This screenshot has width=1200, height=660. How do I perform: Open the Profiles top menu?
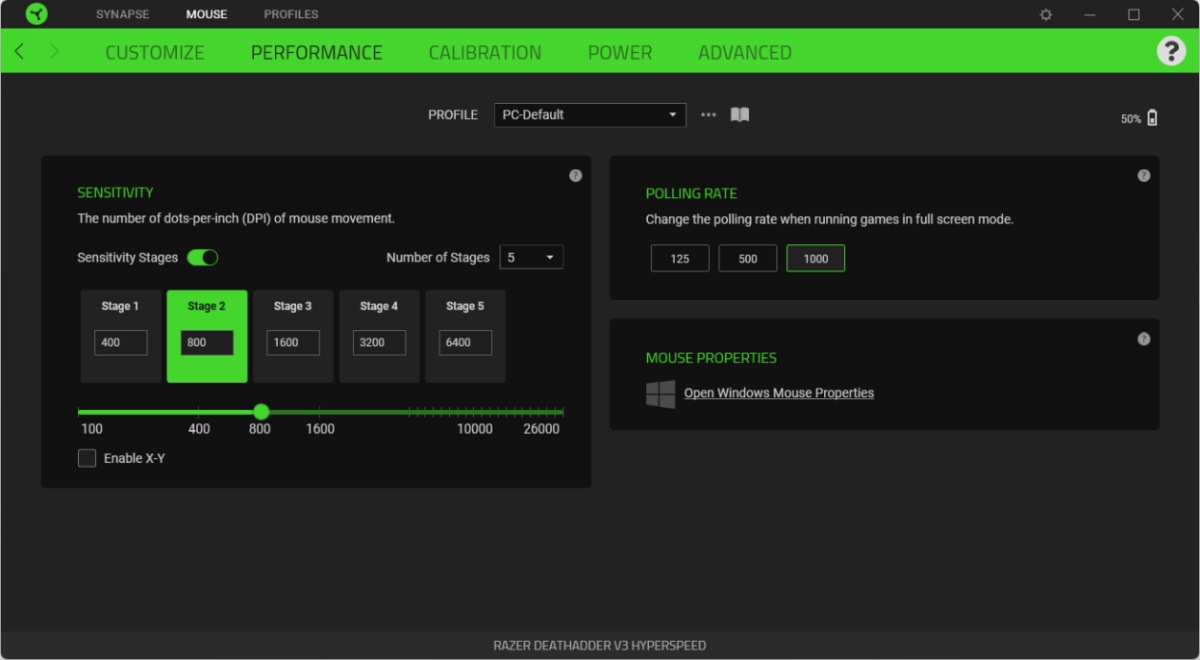tap(291, 14)
